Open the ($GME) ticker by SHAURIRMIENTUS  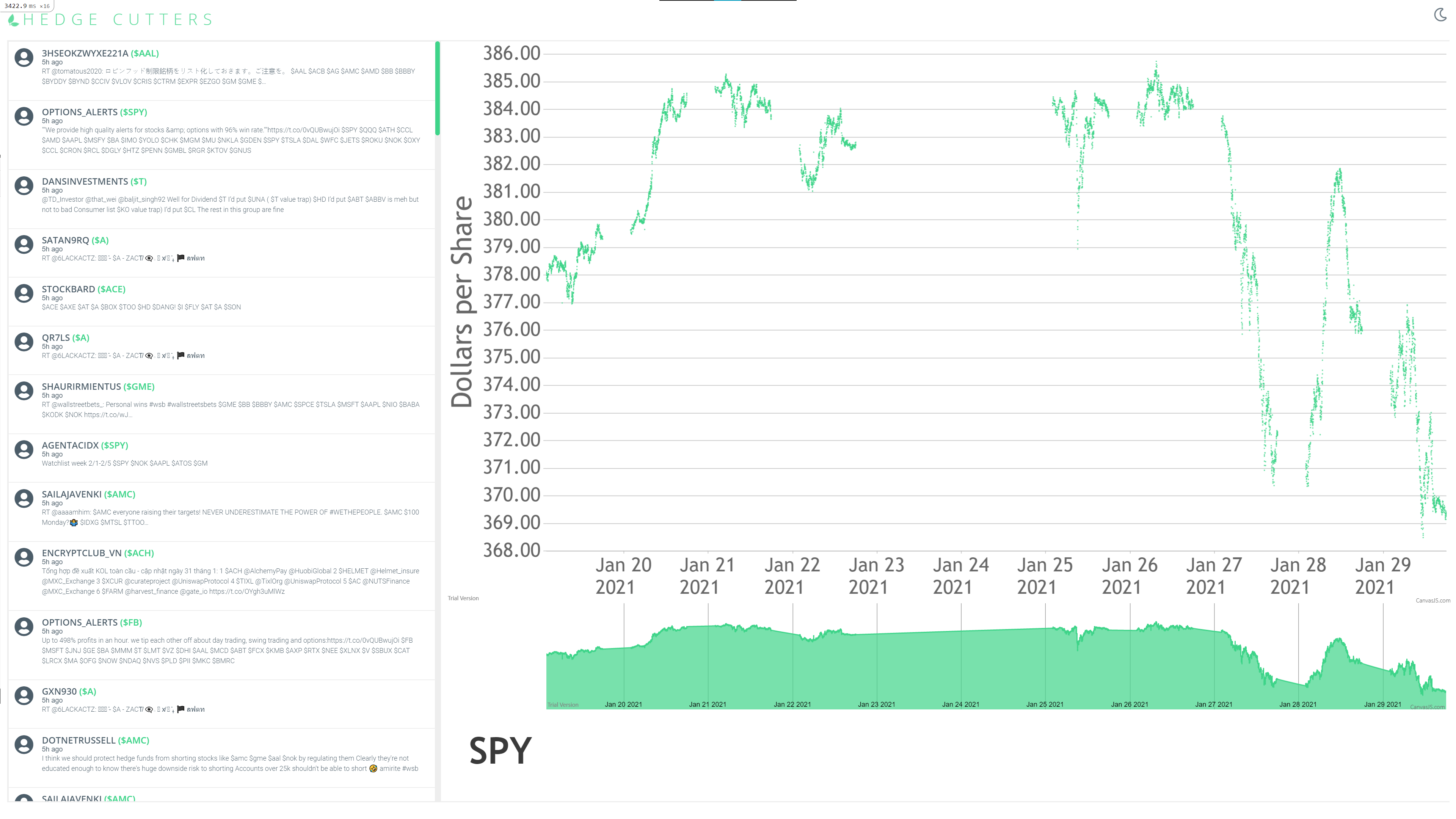click(139, 387)
